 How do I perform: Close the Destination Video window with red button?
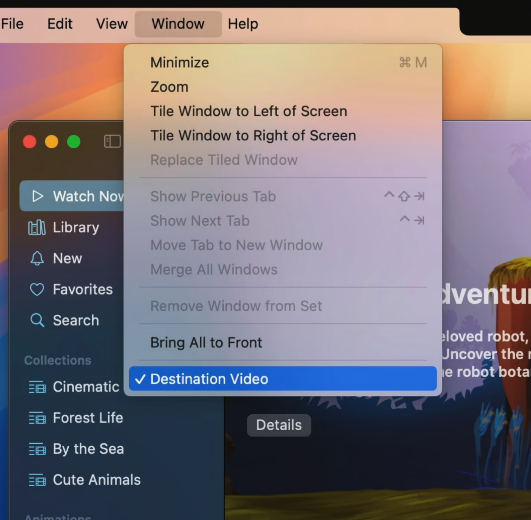pos(29,142)
